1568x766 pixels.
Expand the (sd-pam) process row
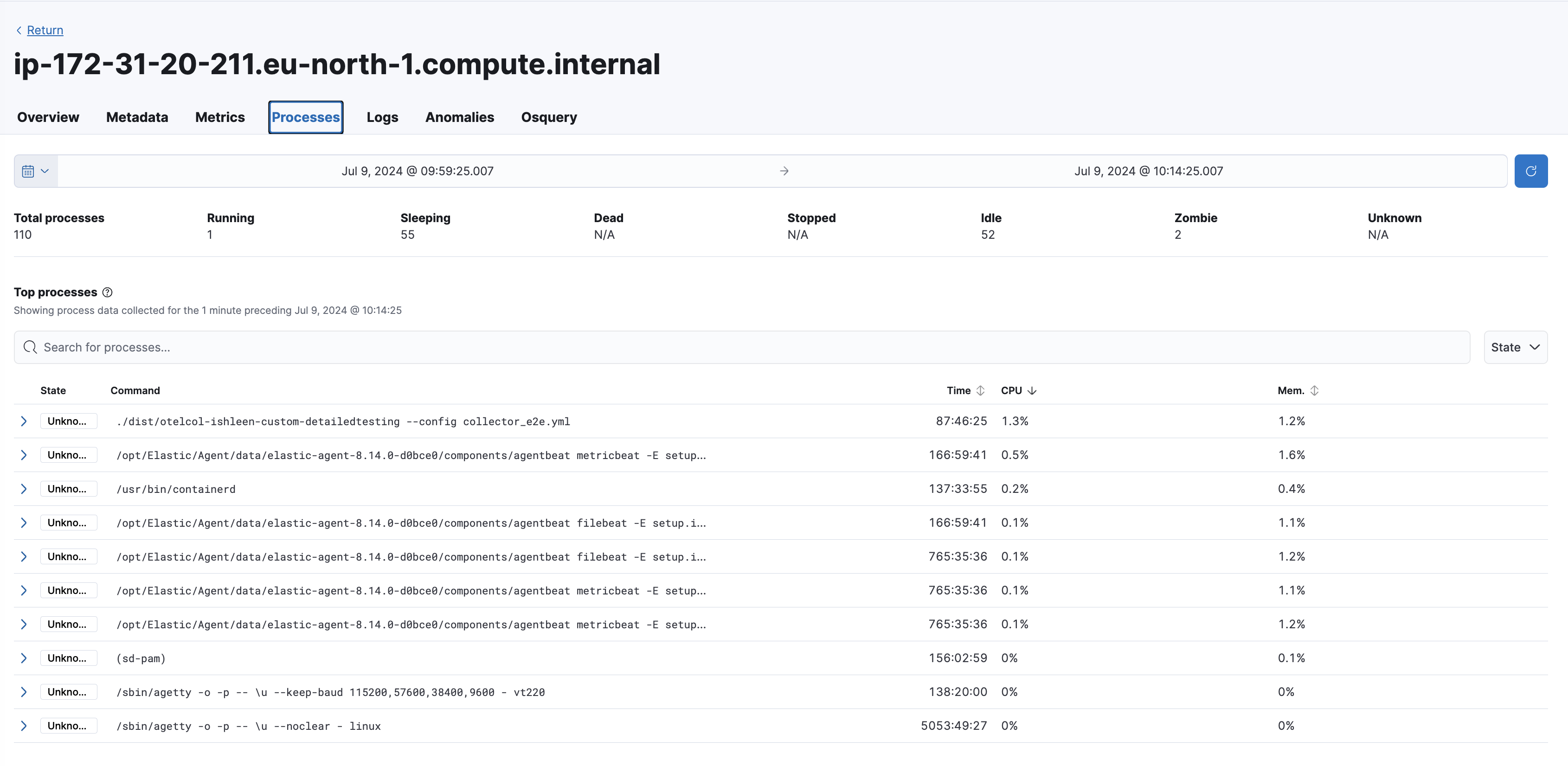point(24,658)
